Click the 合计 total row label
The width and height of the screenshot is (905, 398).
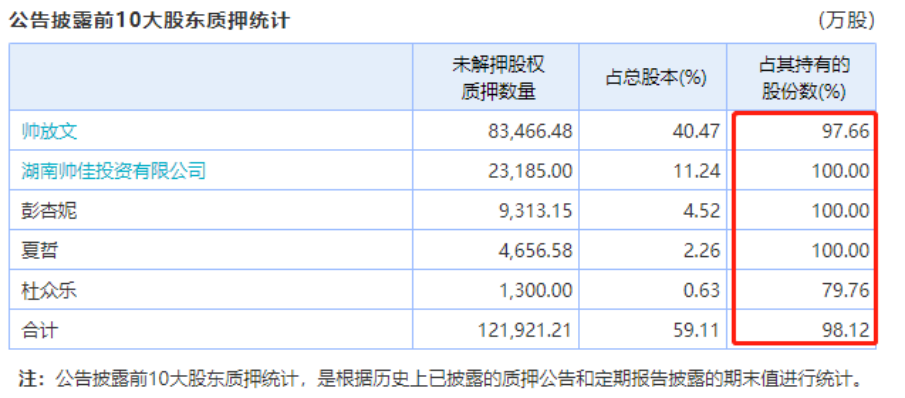click(40, 331)
